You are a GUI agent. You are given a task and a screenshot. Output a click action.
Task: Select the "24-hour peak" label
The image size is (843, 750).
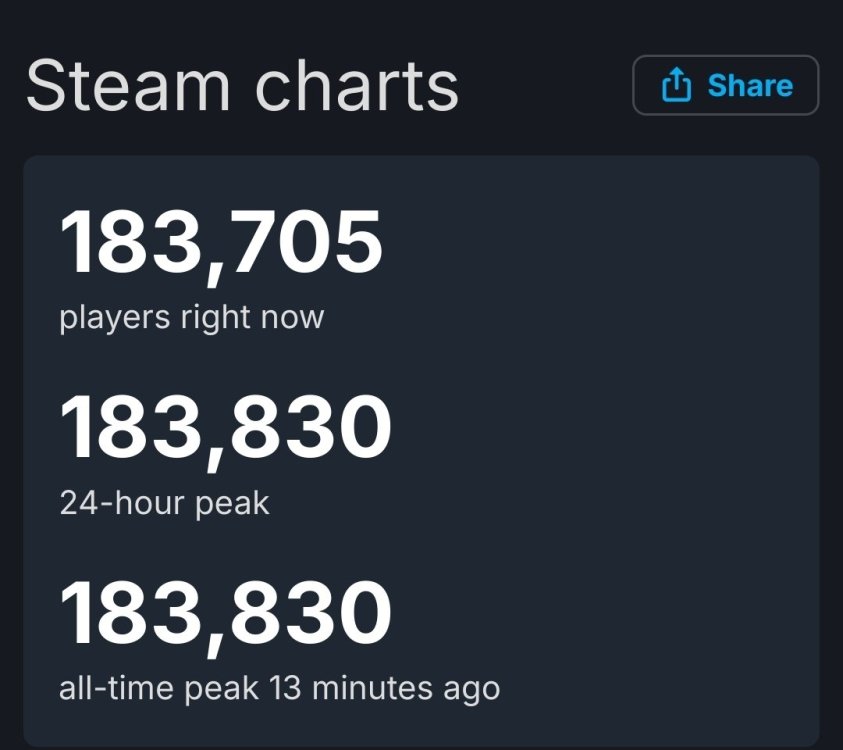pos(164,502)
